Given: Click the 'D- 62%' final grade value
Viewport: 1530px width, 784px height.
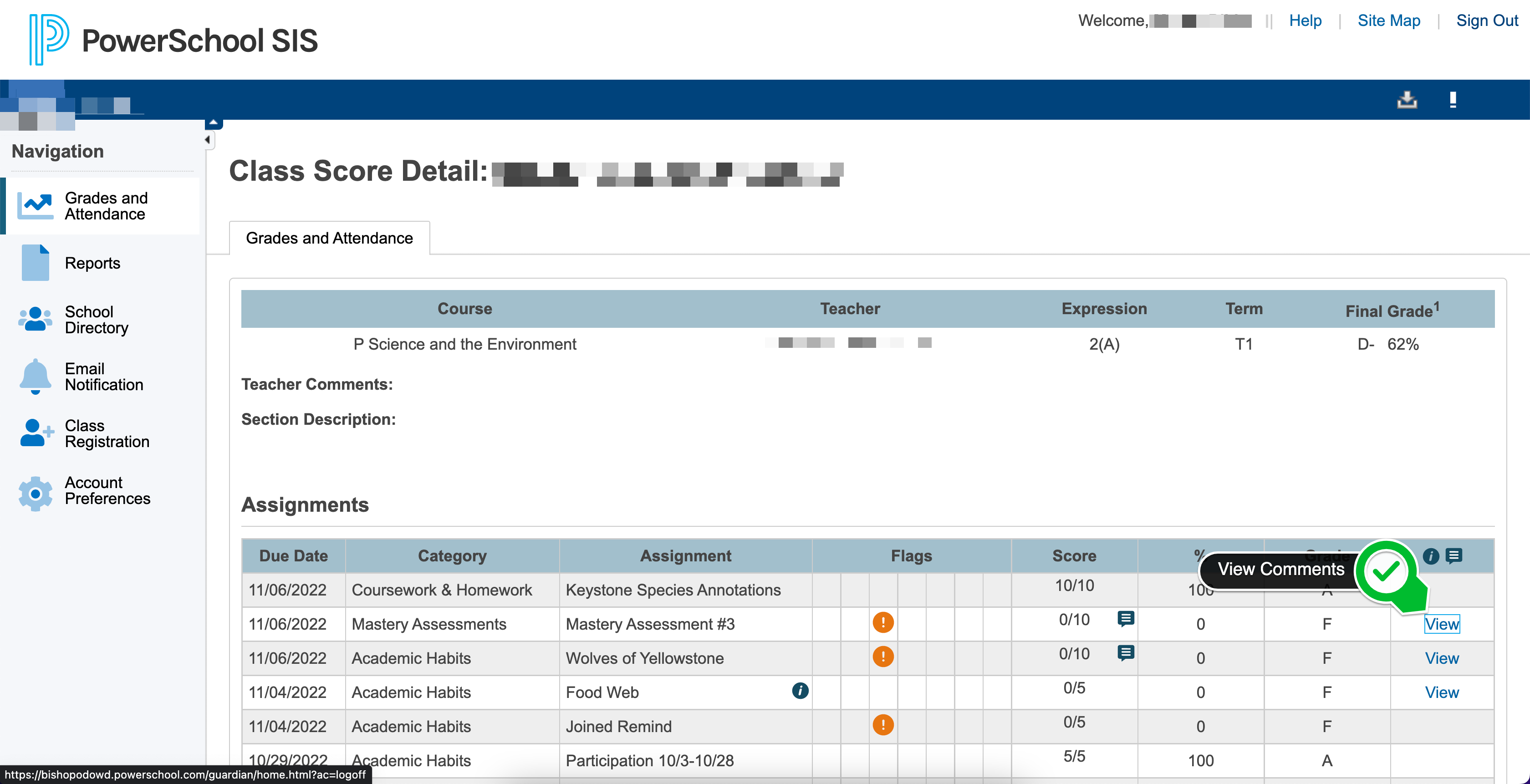Looking at the screenshot, I should pos(1387,345).
